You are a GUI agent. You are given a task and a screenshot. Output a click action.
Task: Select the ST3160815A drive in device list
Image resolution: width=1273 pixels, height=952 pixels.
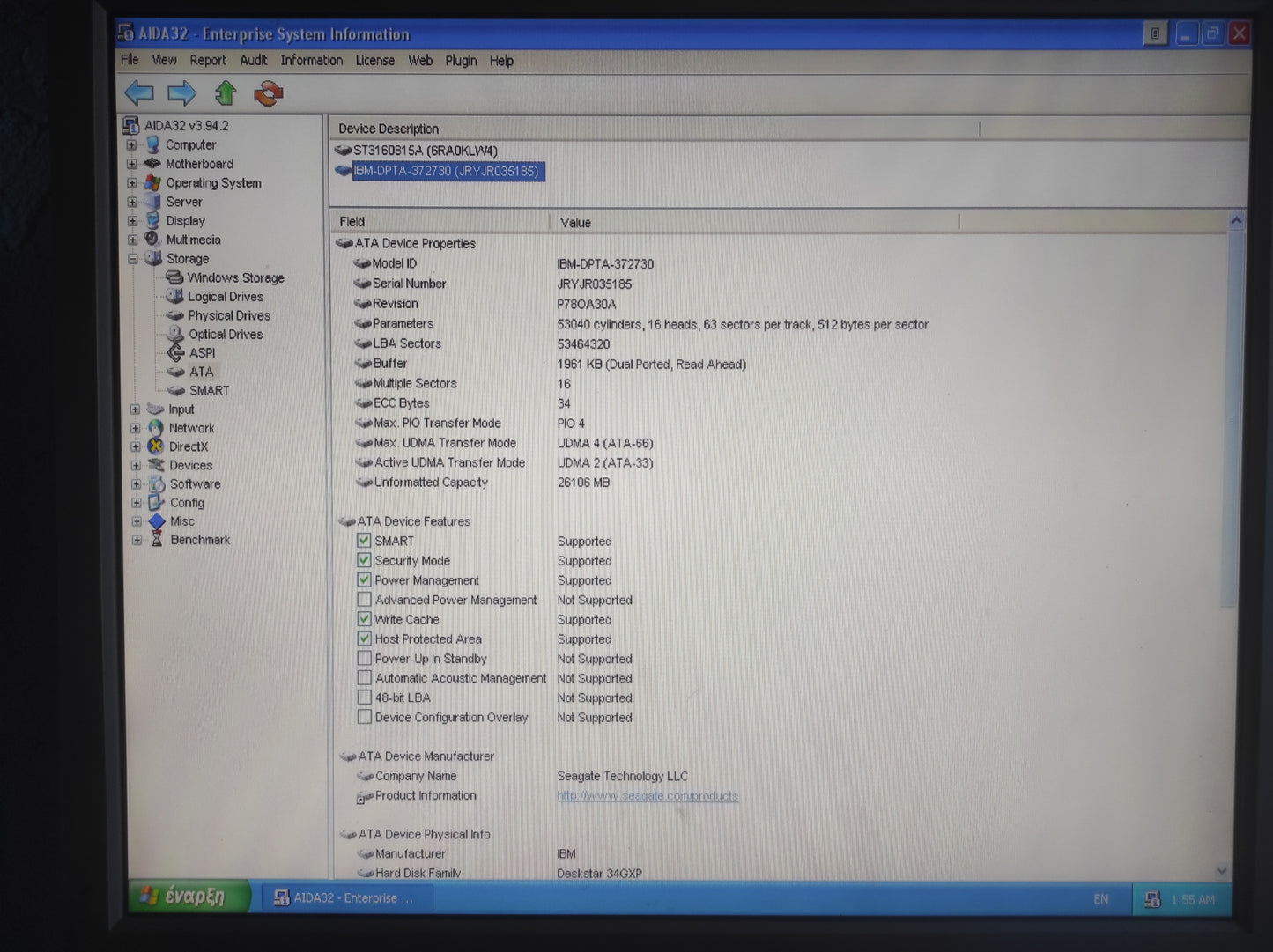425,151
